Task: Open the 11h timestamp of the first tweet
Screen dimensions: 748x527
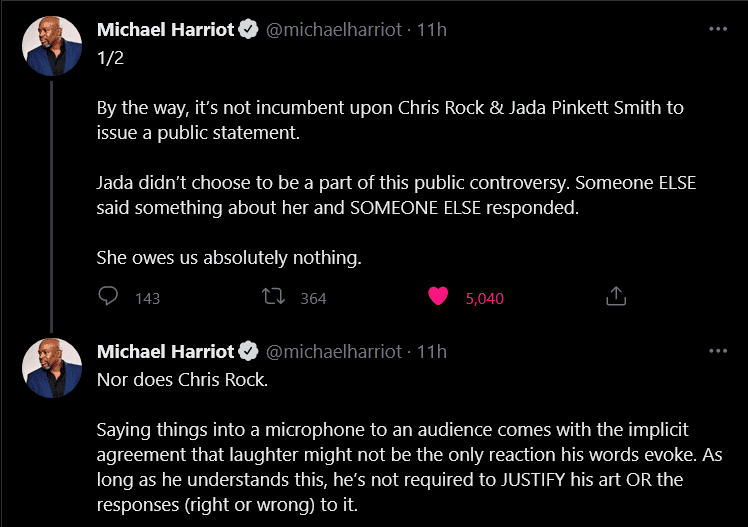Action: 432,30
